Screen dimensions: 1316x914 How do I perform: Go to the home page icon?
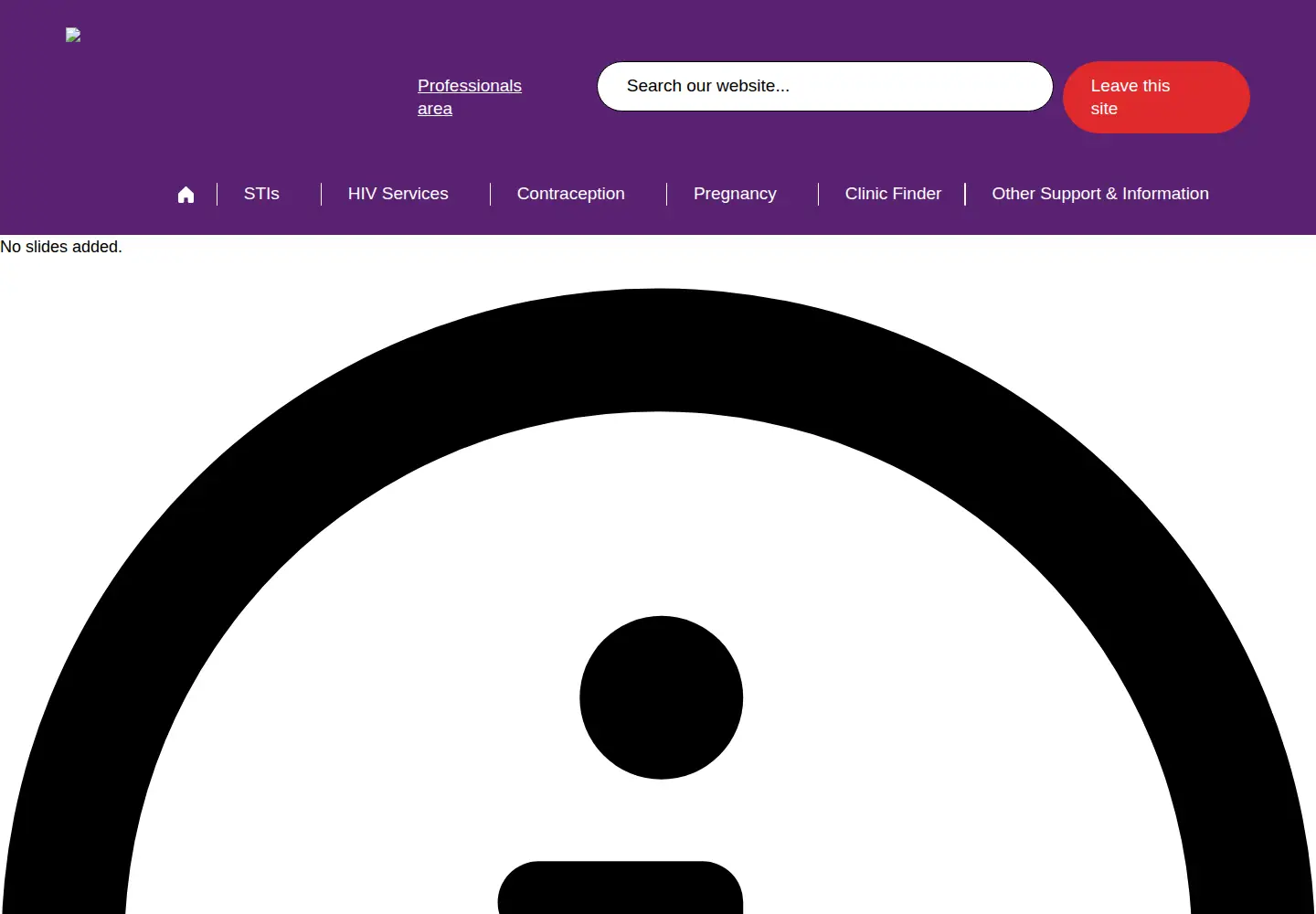186,194
